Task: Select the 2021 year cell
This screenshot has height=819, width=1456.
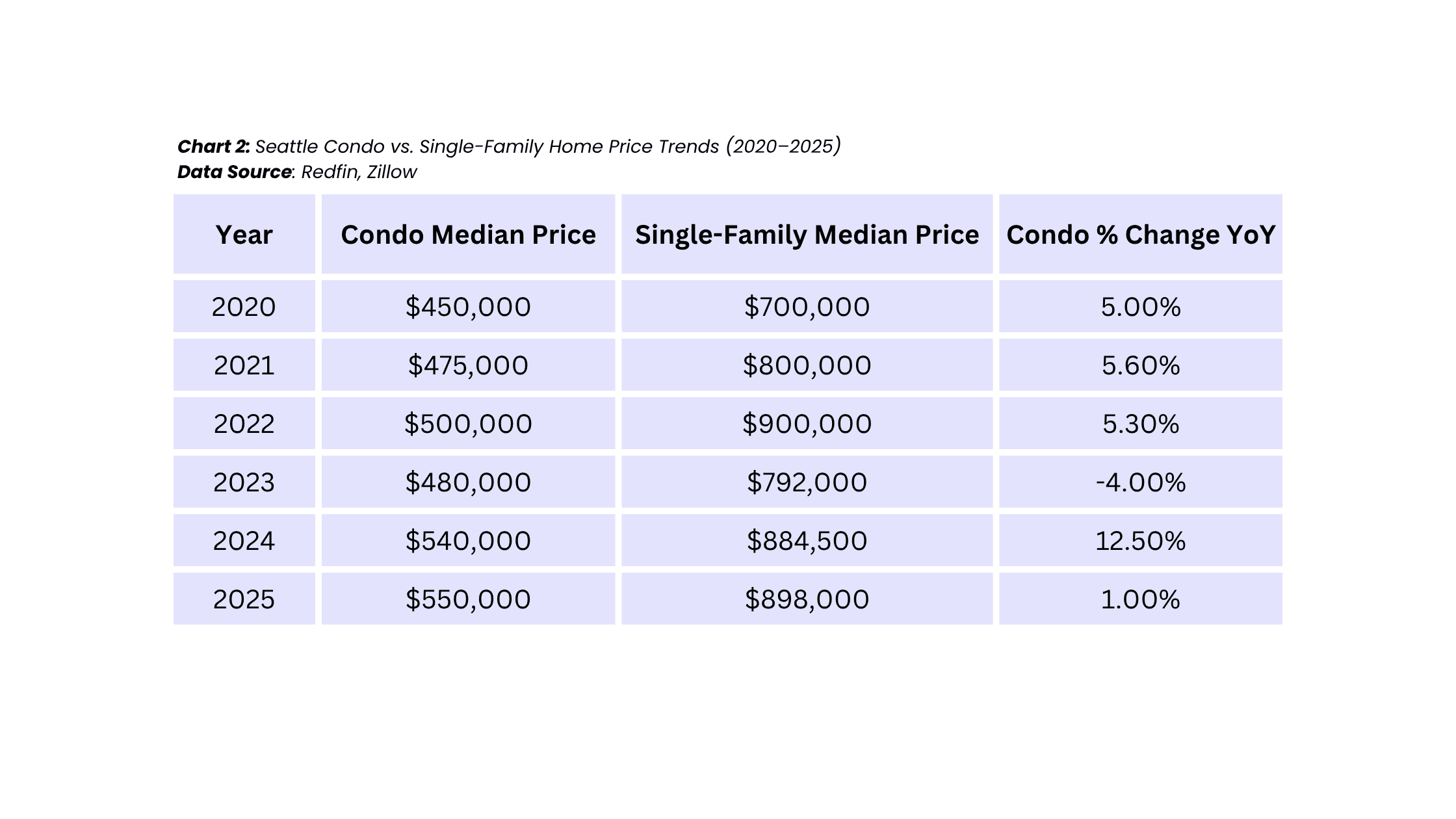Action: (244, 365)
